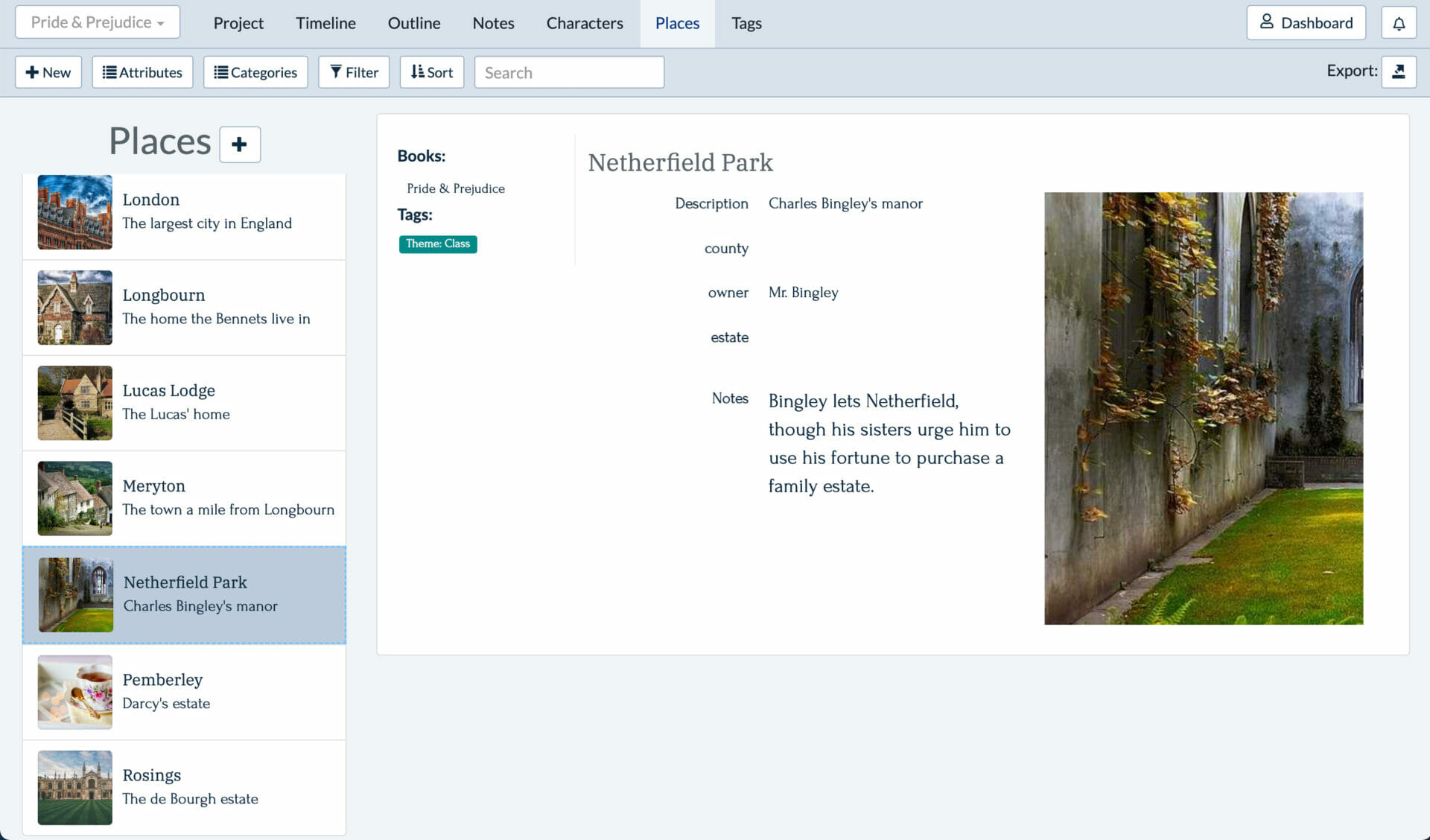Open the Pride & Prejudice project selector
Viewport: 1430px width, 840px height.
click(97, 22)
